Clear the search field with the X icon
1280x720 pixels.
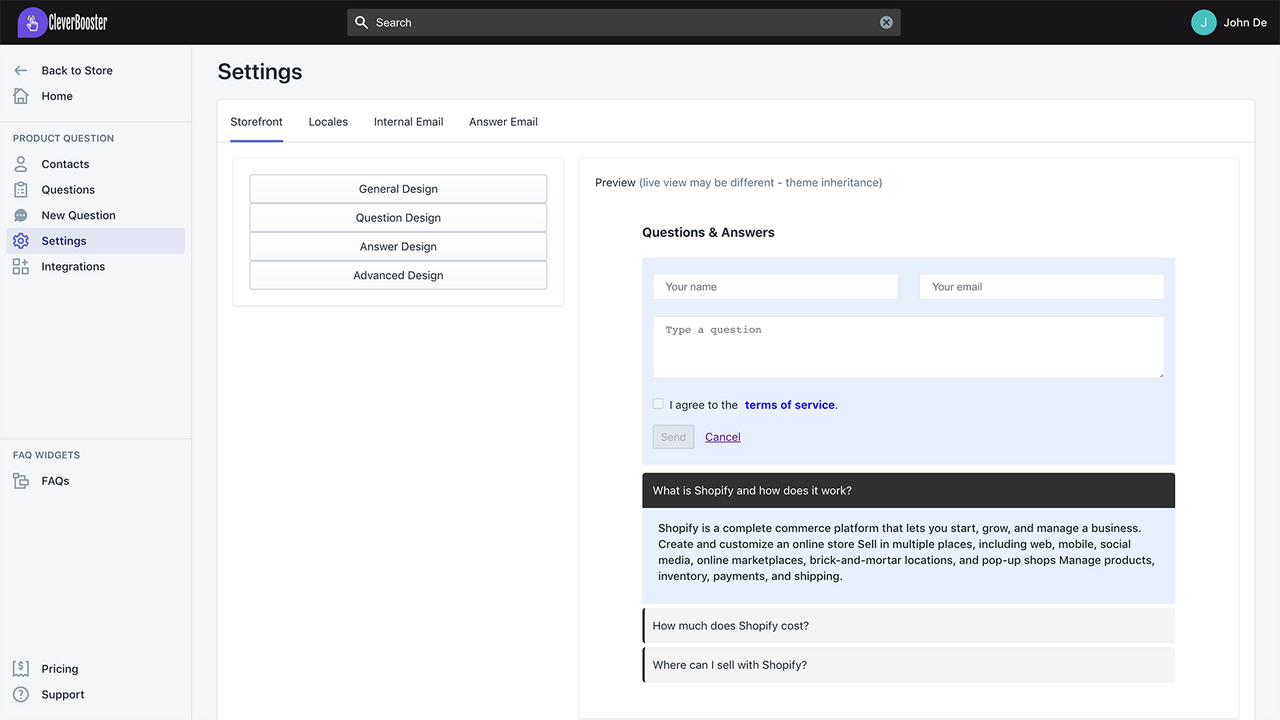tap(885, 21)
